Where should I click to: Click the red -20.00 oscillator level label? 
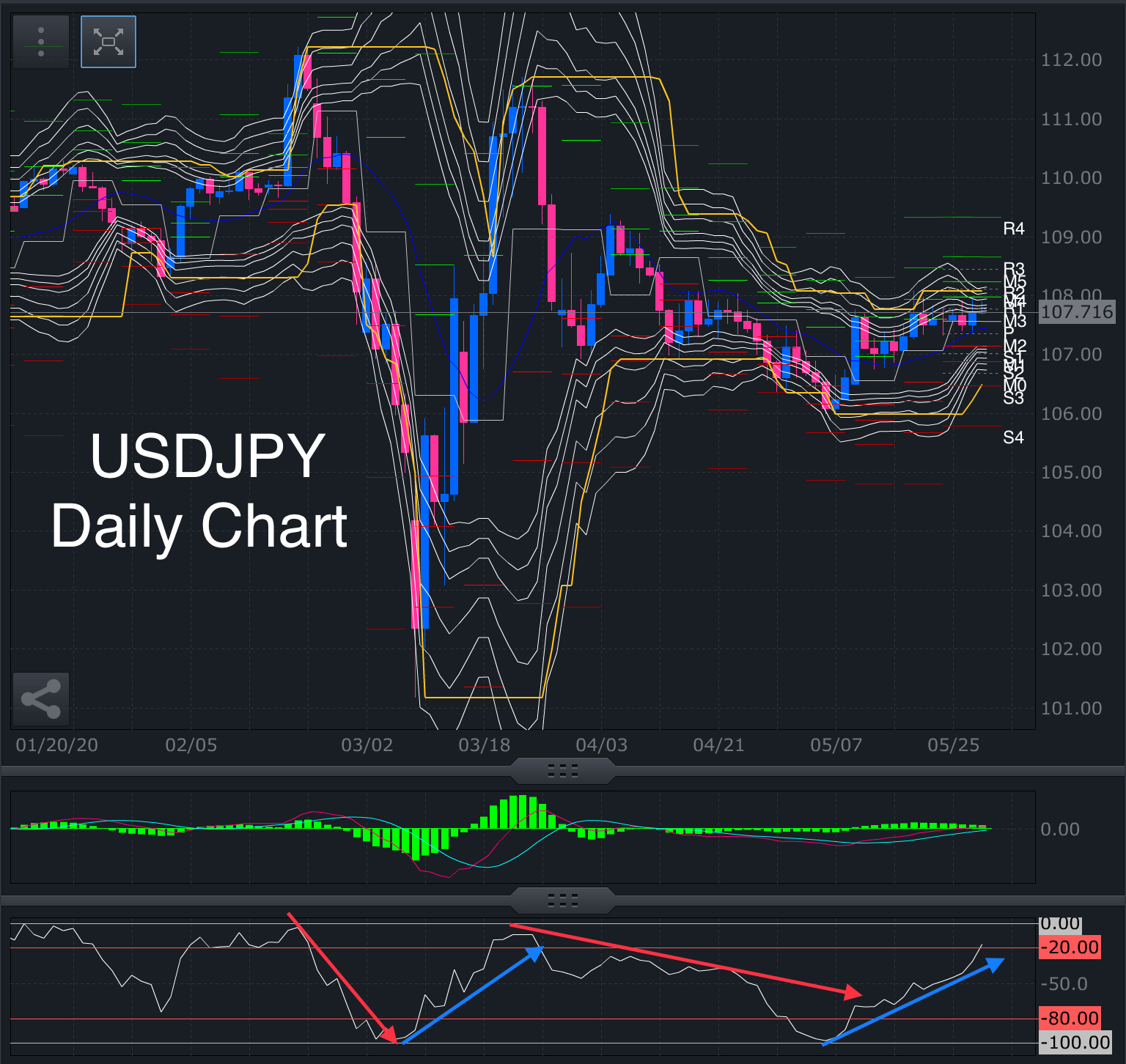click(1070, 947)
